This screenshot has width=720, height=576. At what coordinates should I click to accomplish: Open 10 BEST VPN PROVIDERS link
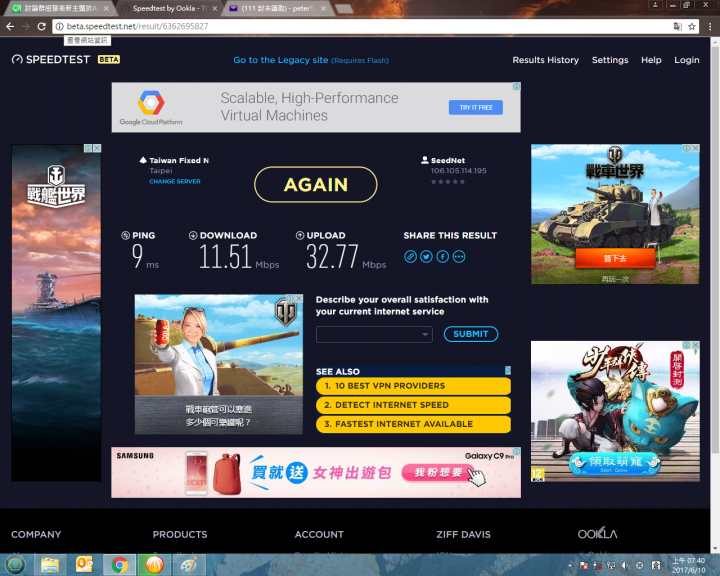pos(413,386)
